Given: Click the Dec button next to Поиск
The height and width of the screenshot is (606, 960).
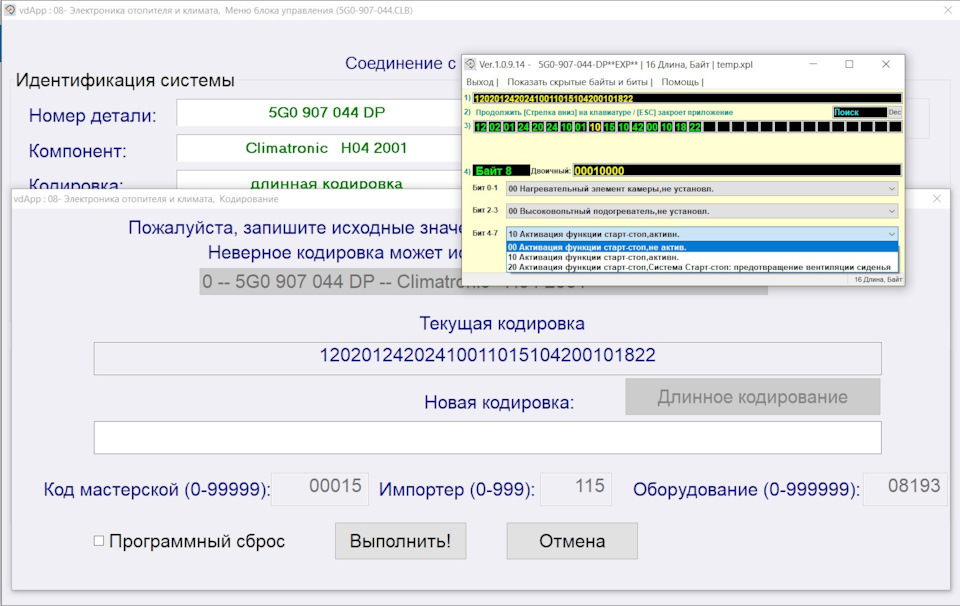Looking at the screenshot, I should coord(894,112).
